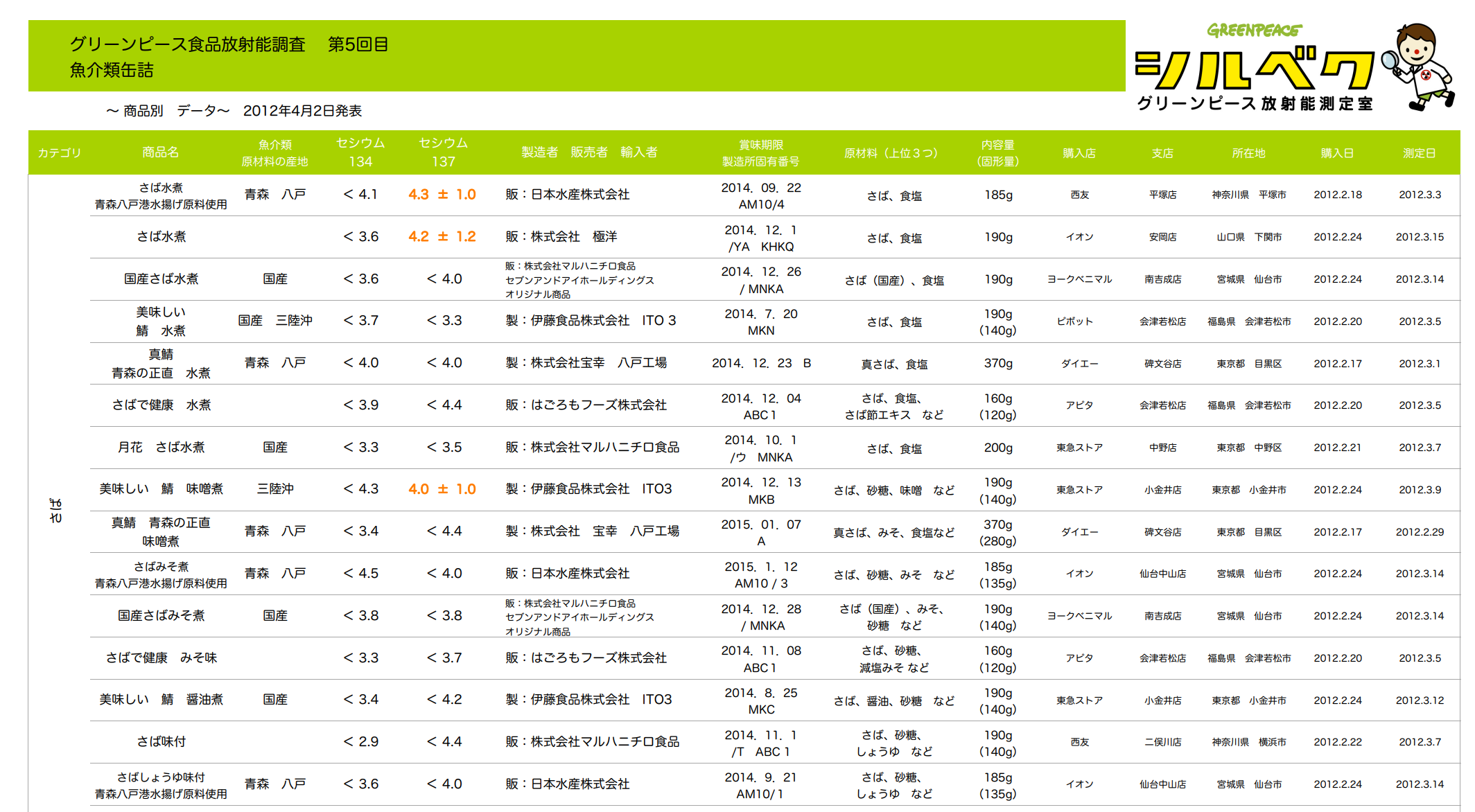Screen dimensions: 1475x812
Task: Click the 原材料(上位3つ) column header
Action: [x=891, y=153]
